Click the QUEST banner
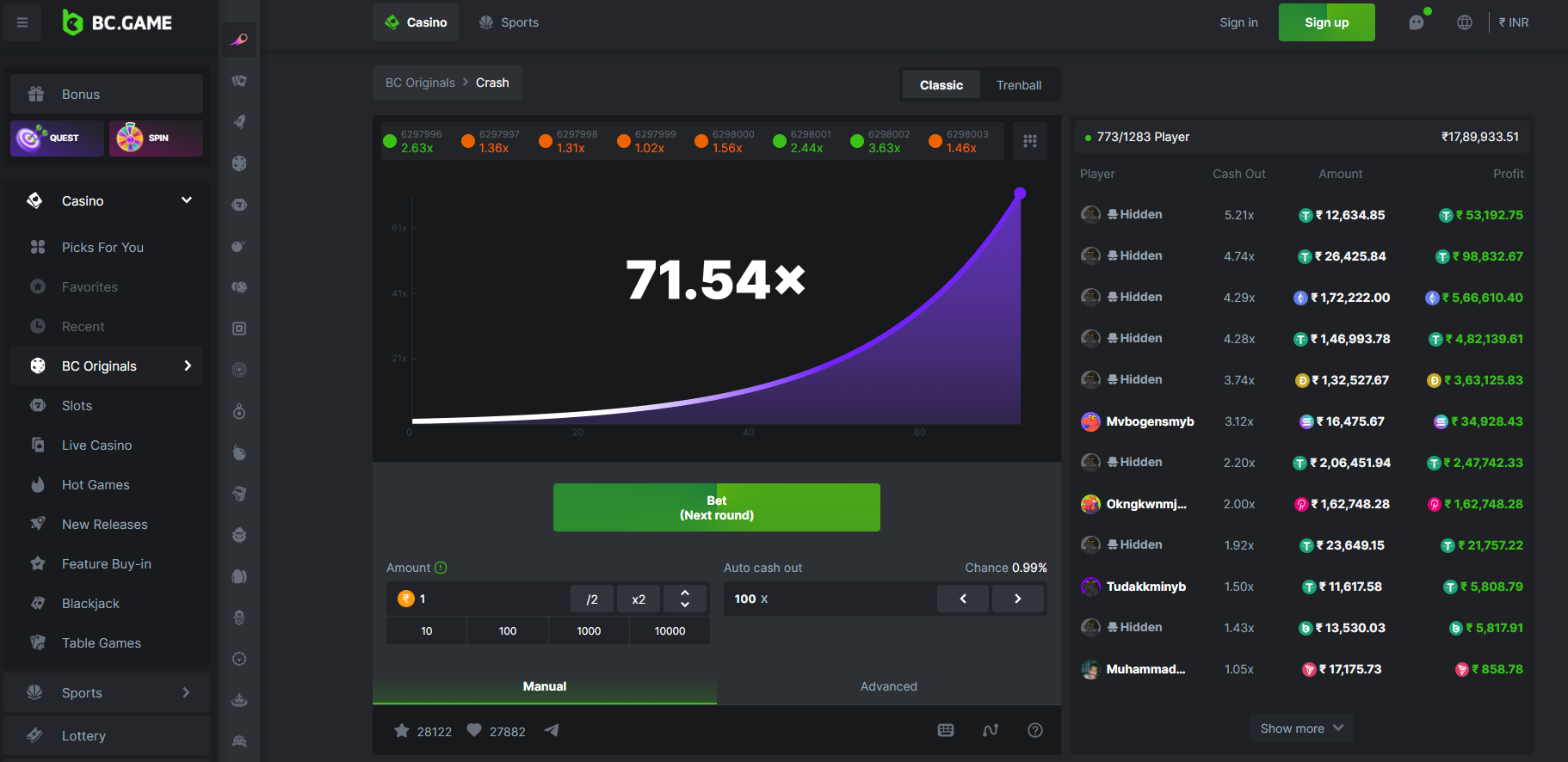This screenshot has height=762, width=1568. click(57, 138)
